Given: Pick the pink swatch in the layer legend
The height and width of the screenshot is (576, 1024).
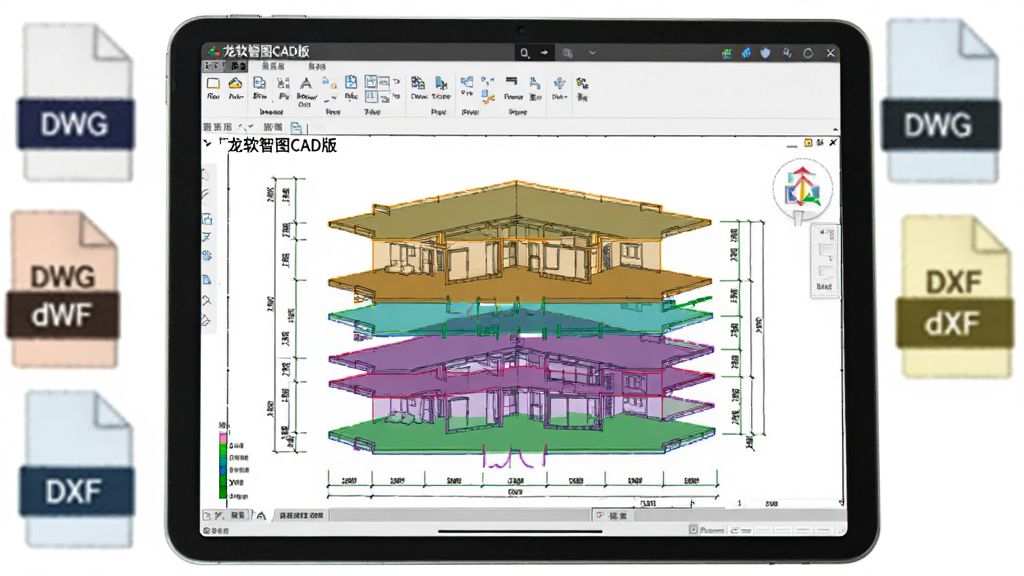Looking at the screenshot, I should tap(223, 438).
